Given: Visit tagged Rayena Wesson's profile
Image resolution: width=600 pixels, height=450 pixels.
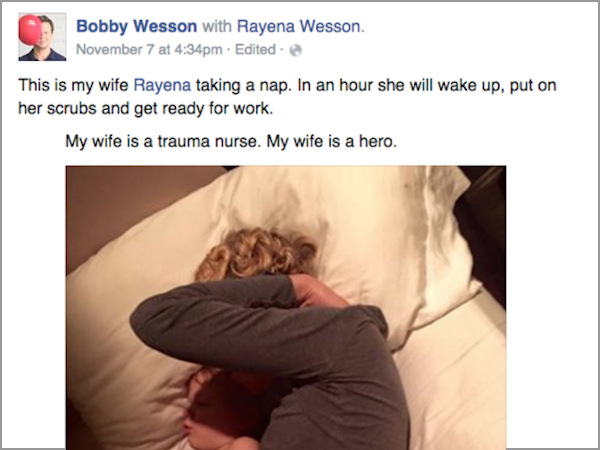Looking at the screenshot, I should click(x=300, y=26).
